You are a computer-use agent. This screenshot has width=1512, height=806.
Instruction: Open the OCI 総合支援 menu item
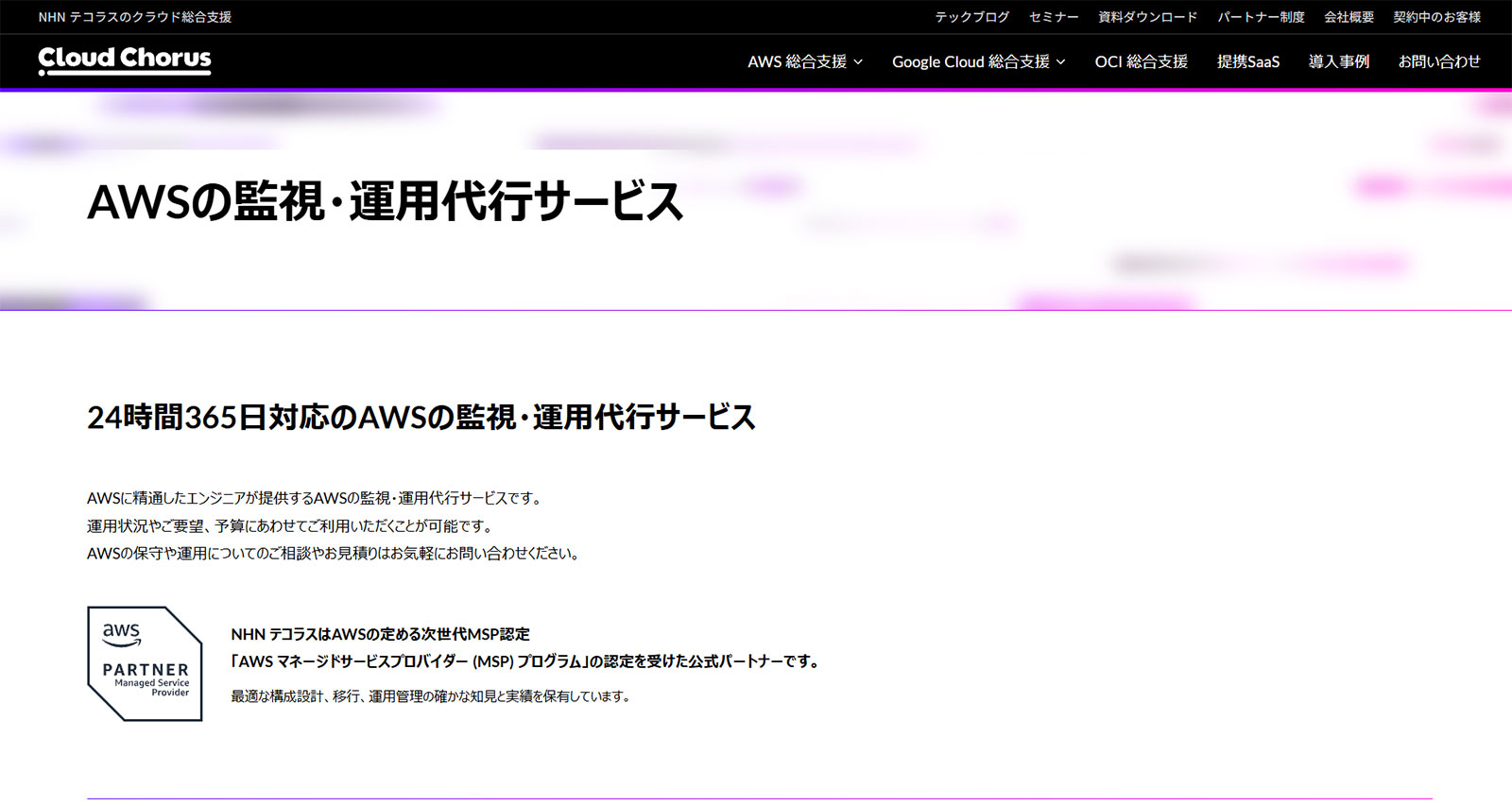1141,61
